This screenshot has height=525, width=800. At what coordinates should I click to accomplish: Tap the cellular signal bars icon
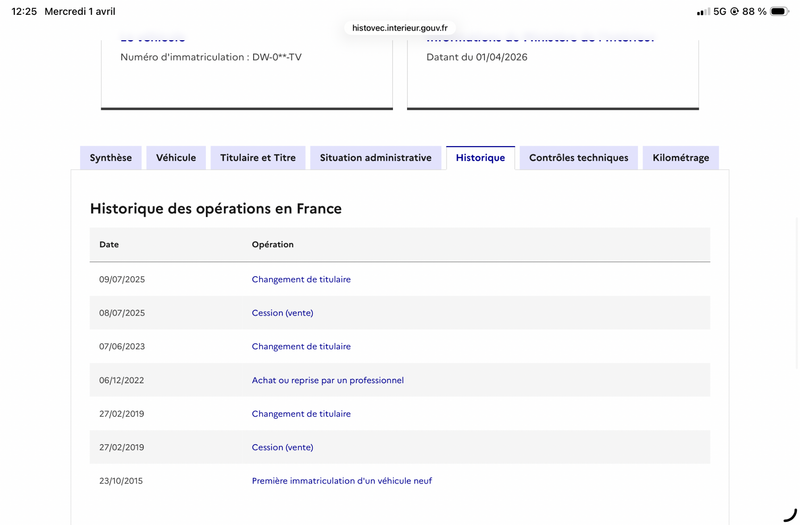click(x=703, y=11)
